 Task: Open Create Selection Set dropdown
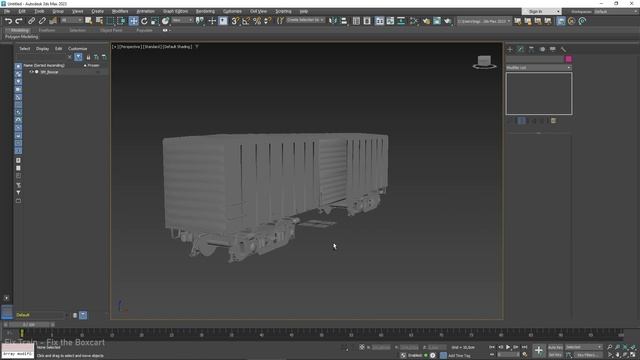click(x=305, y=20)
